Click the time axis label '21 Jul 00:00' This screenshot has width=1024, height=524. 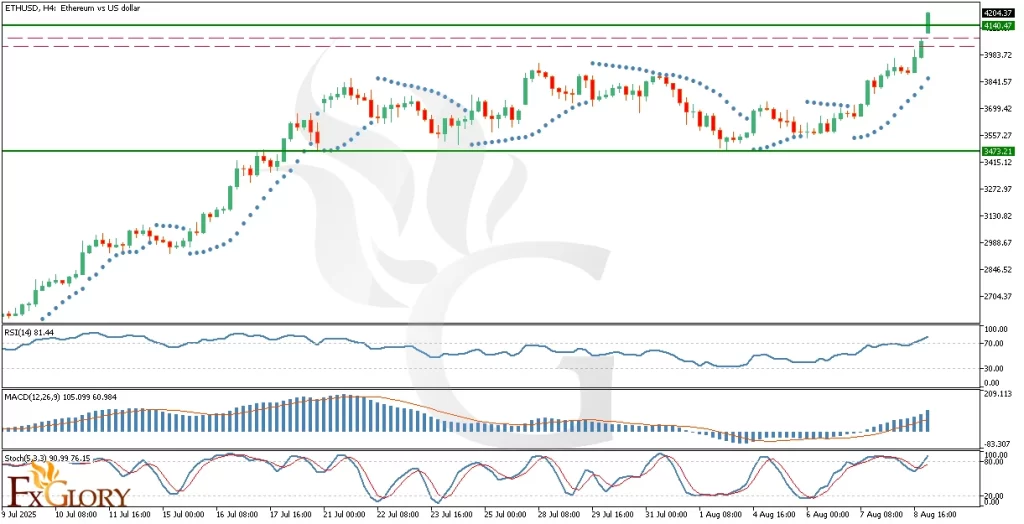(x=346, y=514)
